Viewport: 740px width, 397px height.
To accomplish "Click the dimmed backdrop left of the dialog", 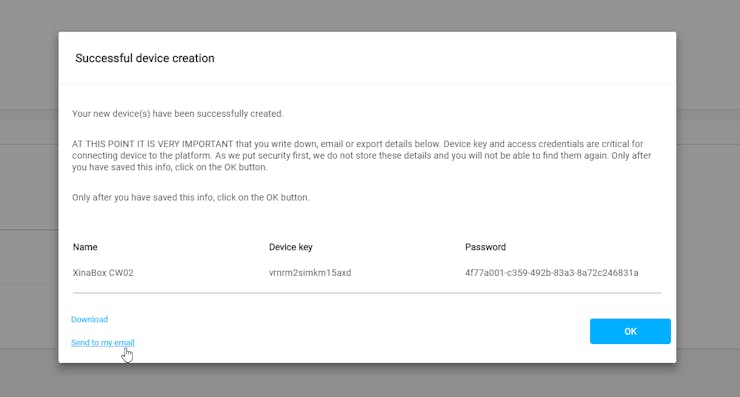I will (28, 198).
